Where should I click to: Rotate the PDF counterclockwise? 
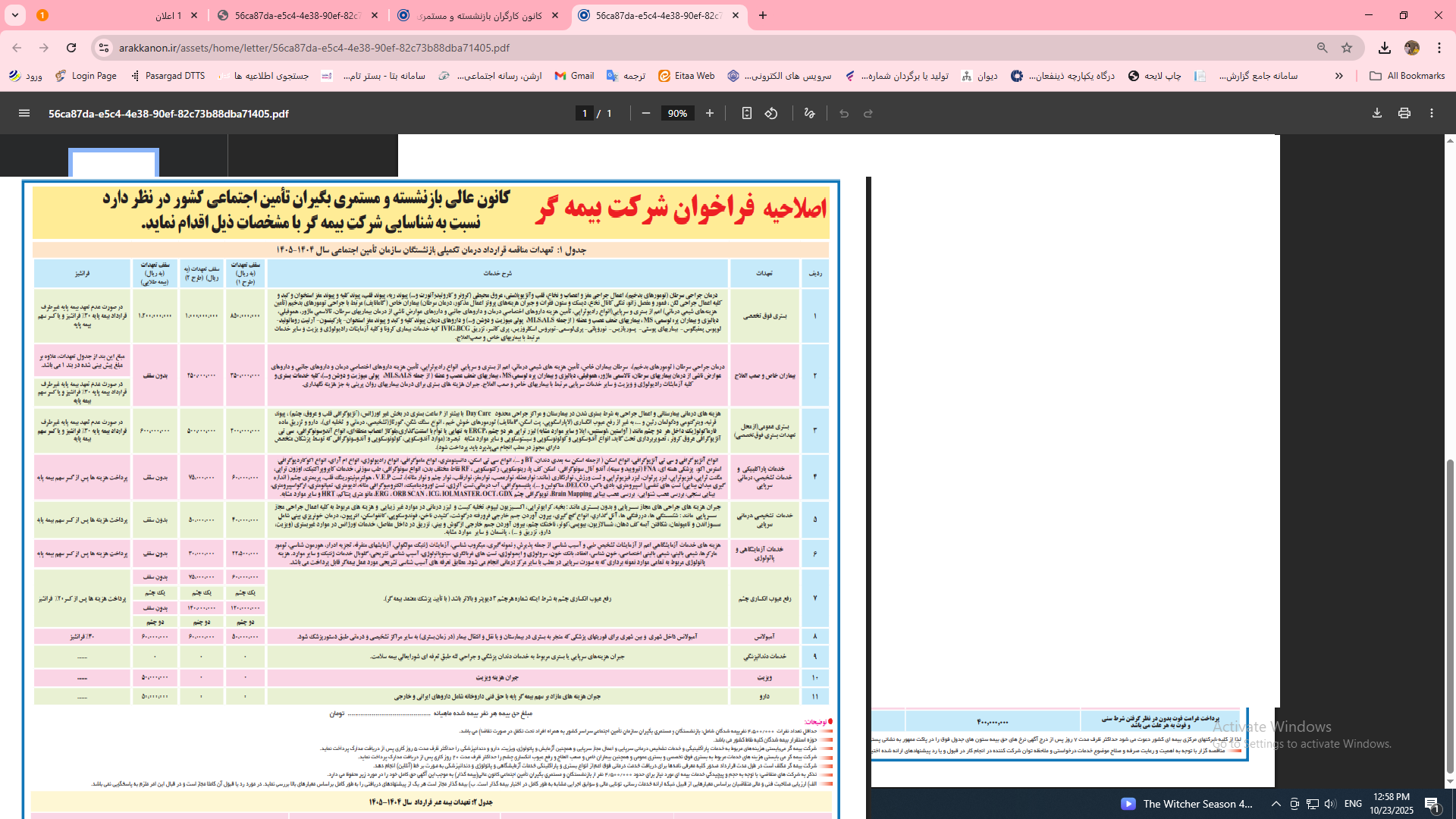(x=771, y=114)
